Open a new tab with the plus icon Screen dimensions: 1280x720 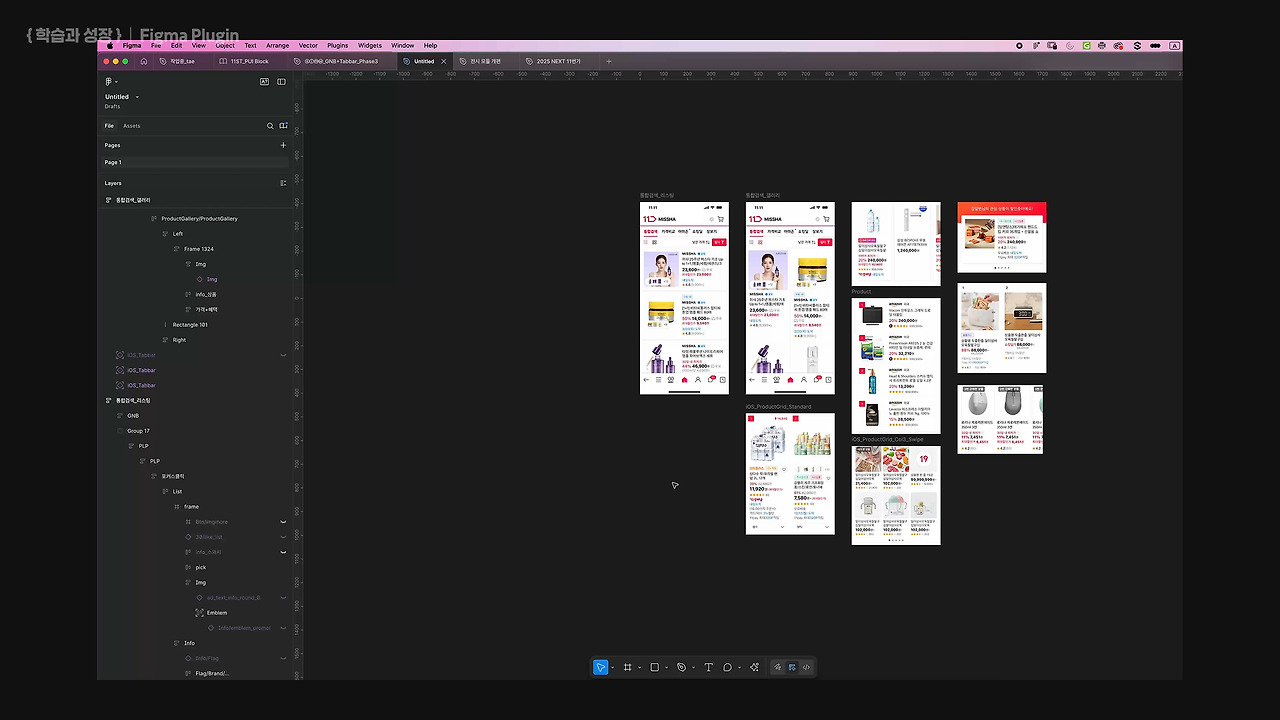pyautogui.click(x=609, y=61)
